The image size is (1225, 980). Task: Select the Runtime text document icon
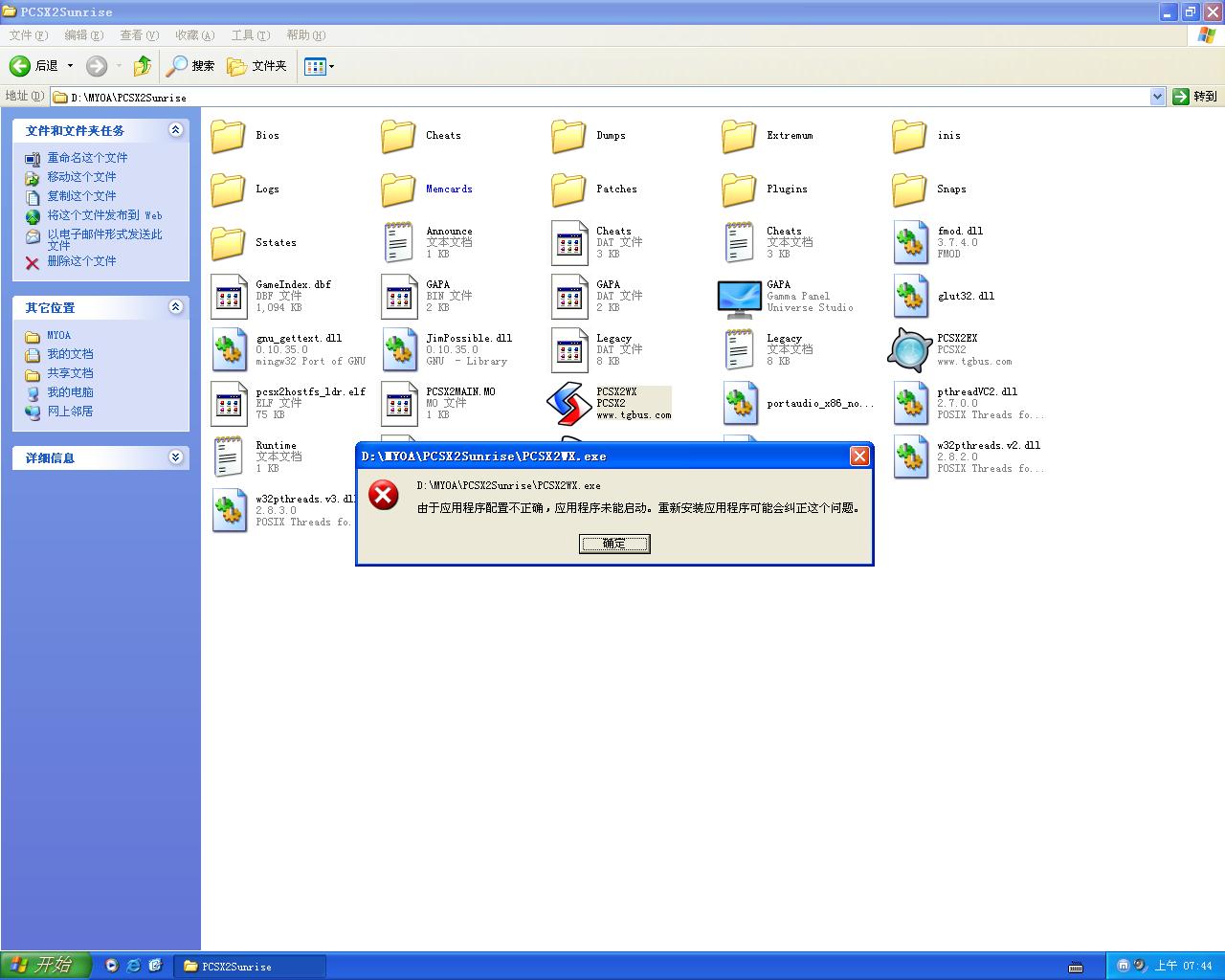click(228, 457)
